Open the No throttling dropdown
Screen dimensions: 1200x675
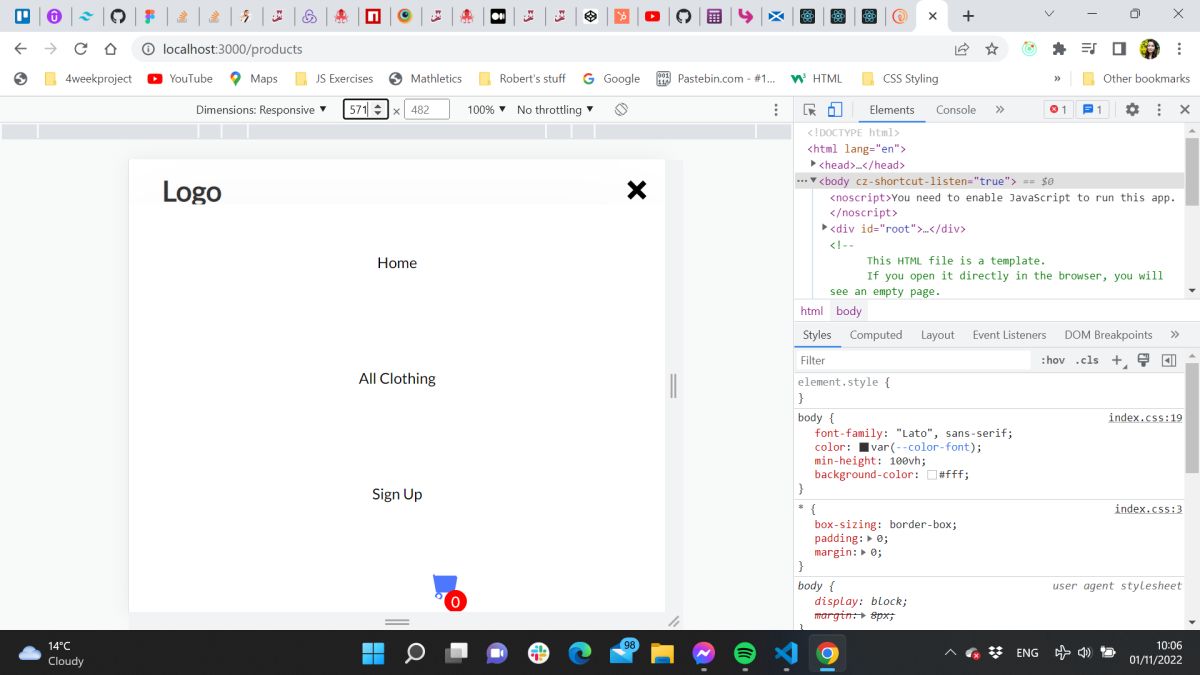(555, 110)
